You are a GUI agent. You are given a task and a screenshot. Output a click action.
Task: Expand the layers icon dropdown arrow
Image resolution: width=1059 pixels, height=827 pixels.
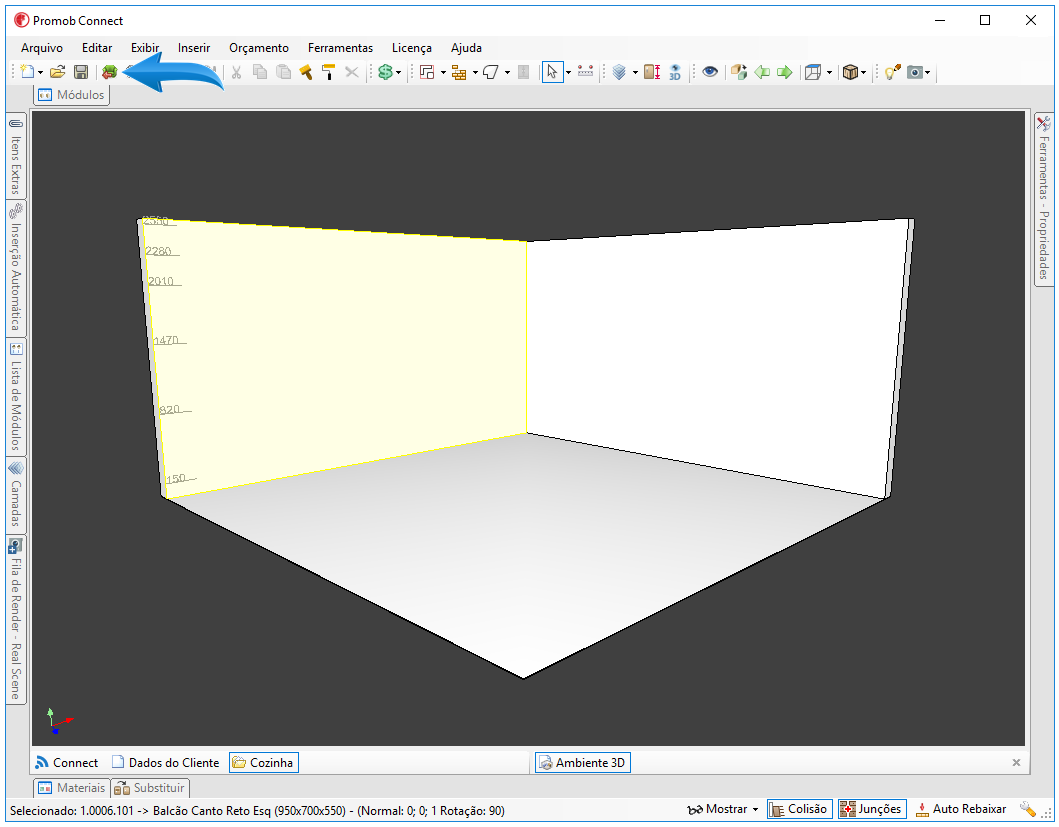click(635, 72)
